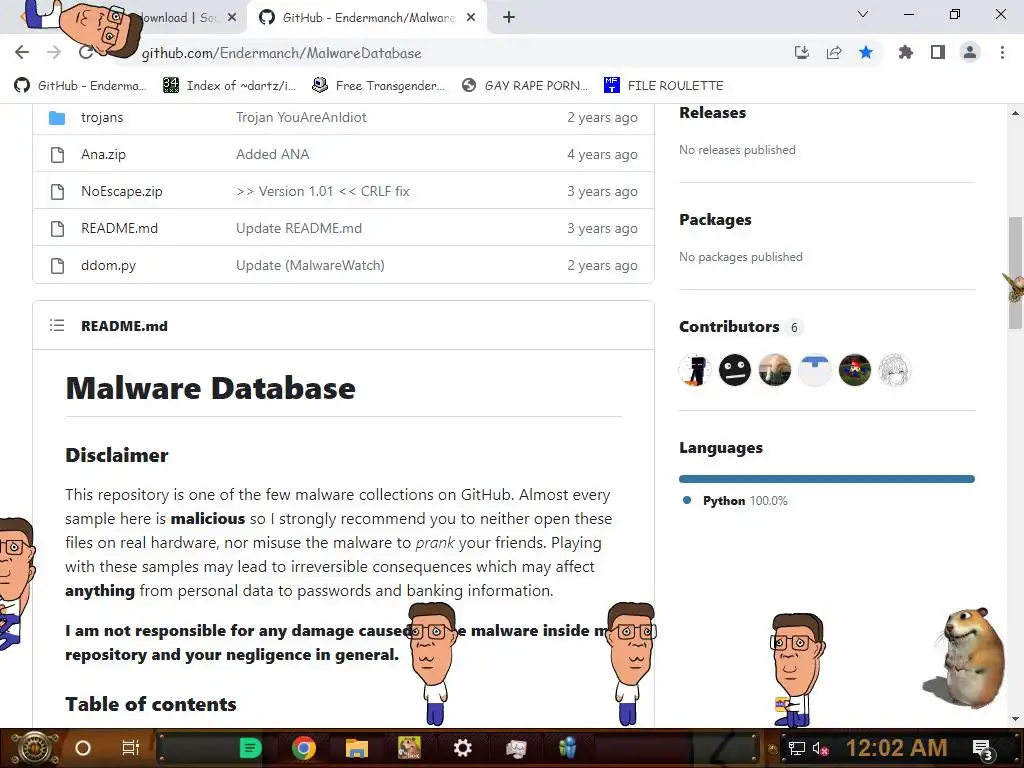Open the white and blue contributor avatar
The height and width of the screenshot is (768, 1024).
pos(814,370)
